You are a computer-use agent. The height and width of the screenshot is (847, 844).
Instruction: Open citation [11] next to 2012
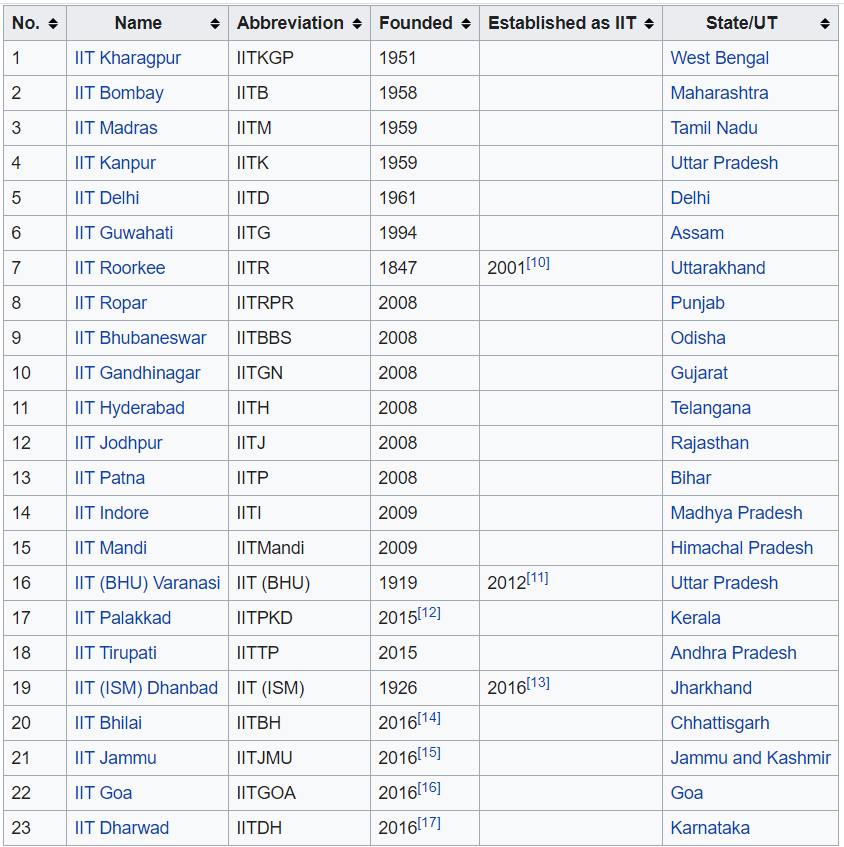pyautogui.click(x=537, y=578)
